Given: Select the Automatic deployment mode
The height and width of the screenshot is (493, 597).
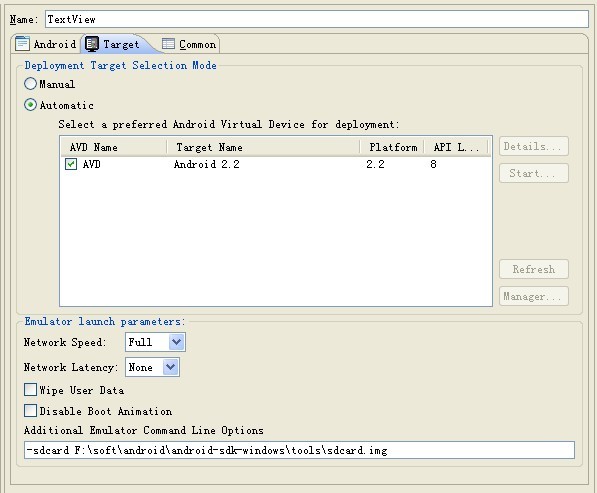Looking at the screenshot, I should (30, 105).
